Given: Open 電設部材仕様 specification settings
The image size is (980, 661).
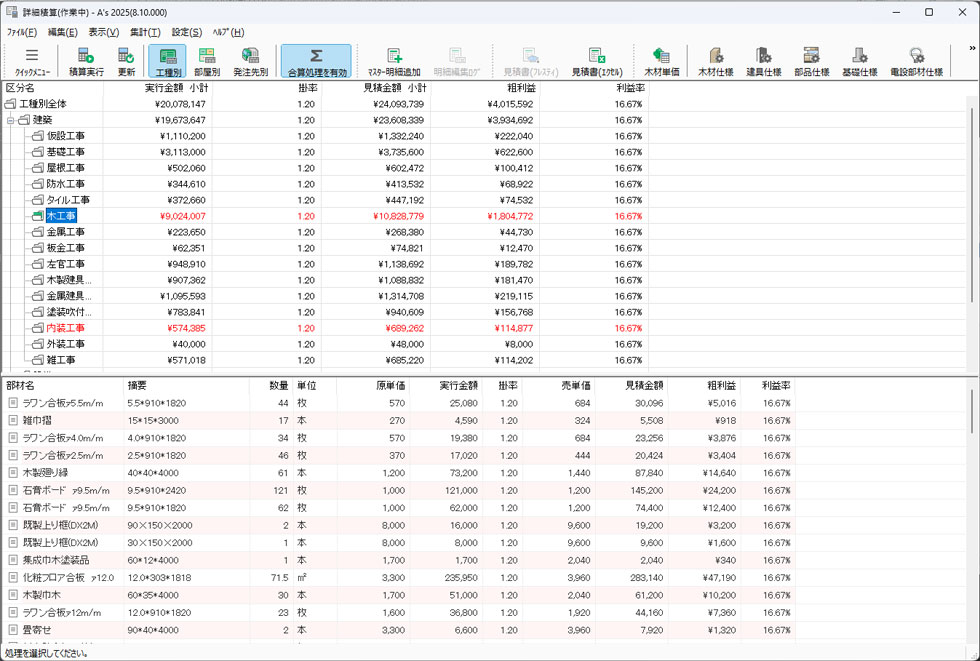Looking at the screenshot, I should 916,61.
